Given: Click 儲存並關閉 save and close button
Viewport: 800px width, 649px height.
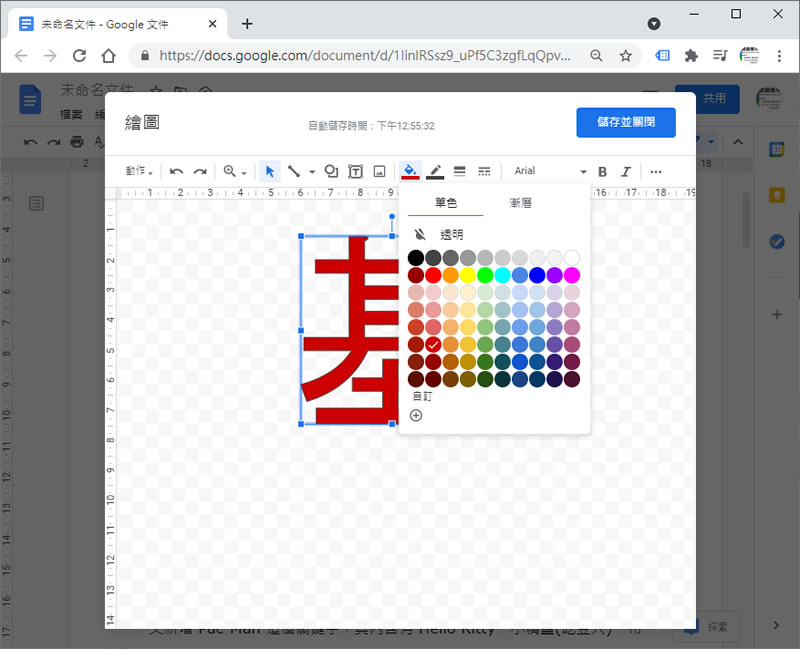Looking at the screenshot, I should click(x=626, y=122).
